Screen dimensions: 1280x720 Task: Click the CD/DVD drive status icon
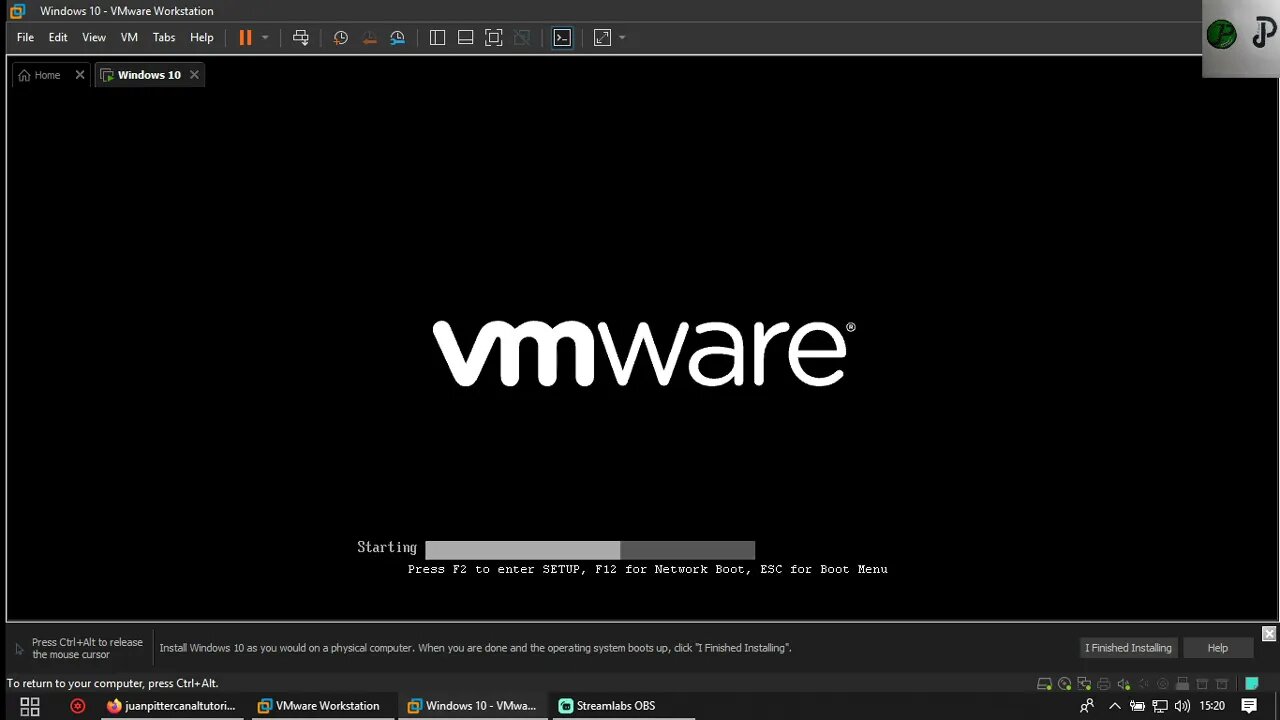tap(1064, 684)
